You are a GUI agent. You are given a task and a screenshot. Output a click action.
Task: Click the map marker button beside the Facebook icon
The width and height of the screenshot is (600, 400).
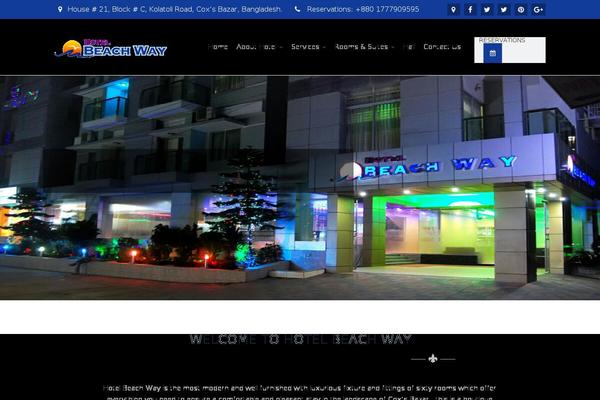coord(453,10)
